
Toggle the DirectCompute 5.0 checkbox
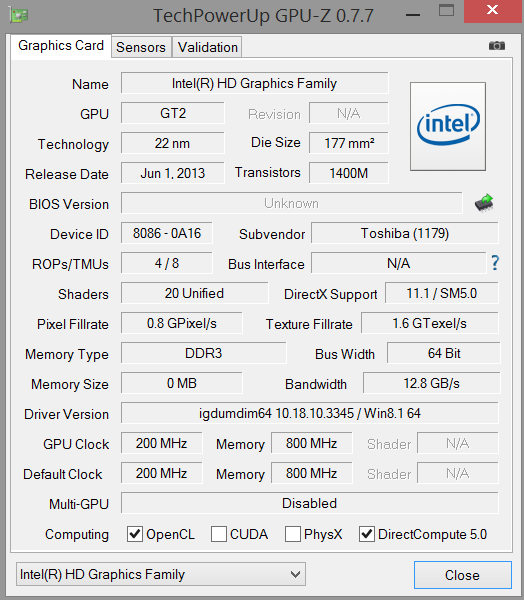[366, 534]
